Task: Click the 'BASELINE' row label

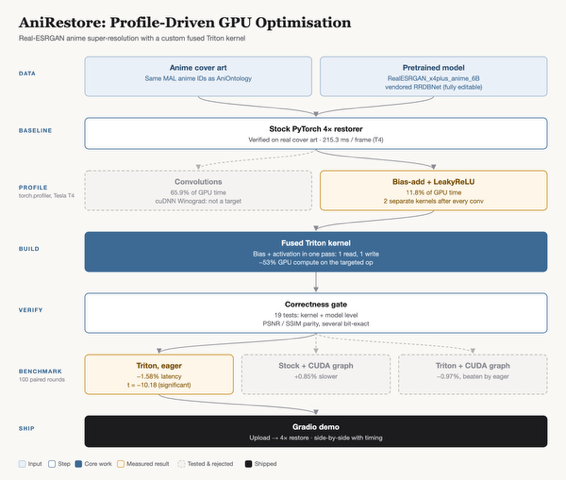Action: 35,130
